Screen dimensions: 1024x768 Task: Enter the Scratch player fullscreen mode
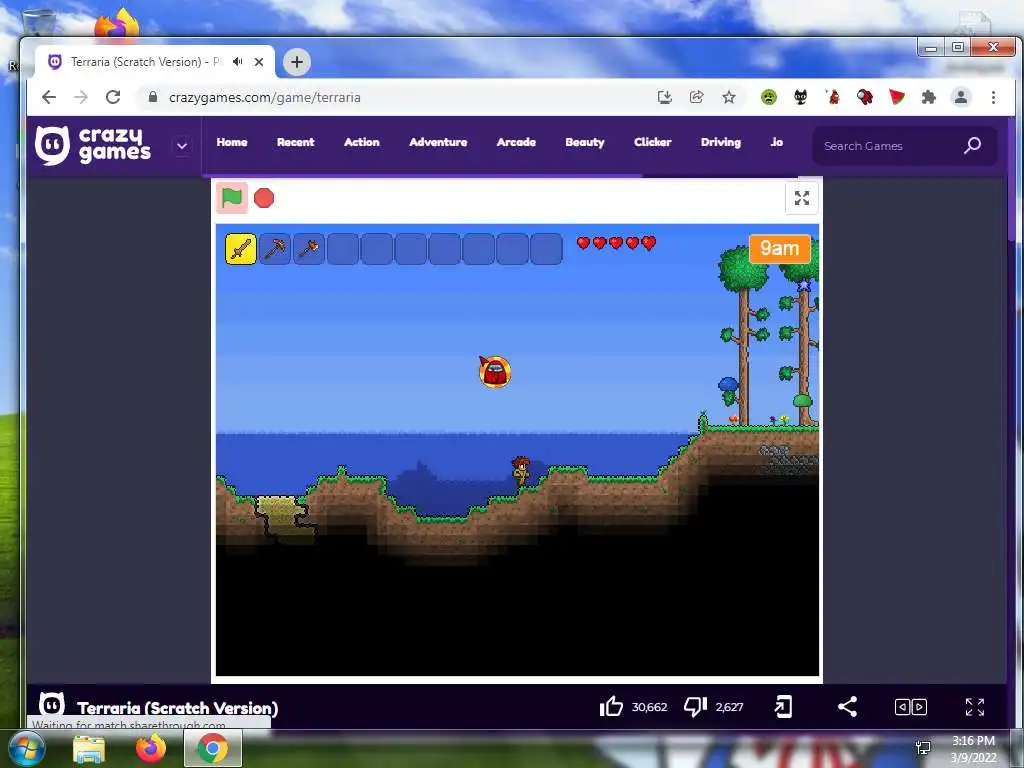(801, 198)
